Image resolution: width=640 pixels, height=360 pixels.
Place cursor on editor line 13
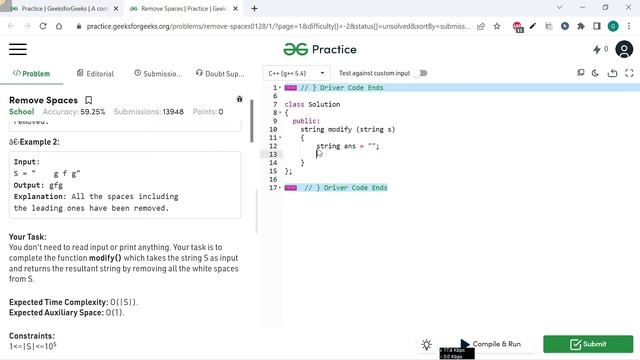[461, 154]
